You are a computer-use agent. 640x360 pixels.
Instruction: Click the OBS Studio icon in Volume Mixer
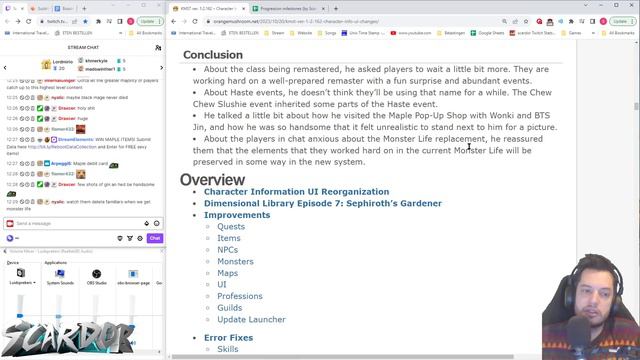tap(96, 273)
